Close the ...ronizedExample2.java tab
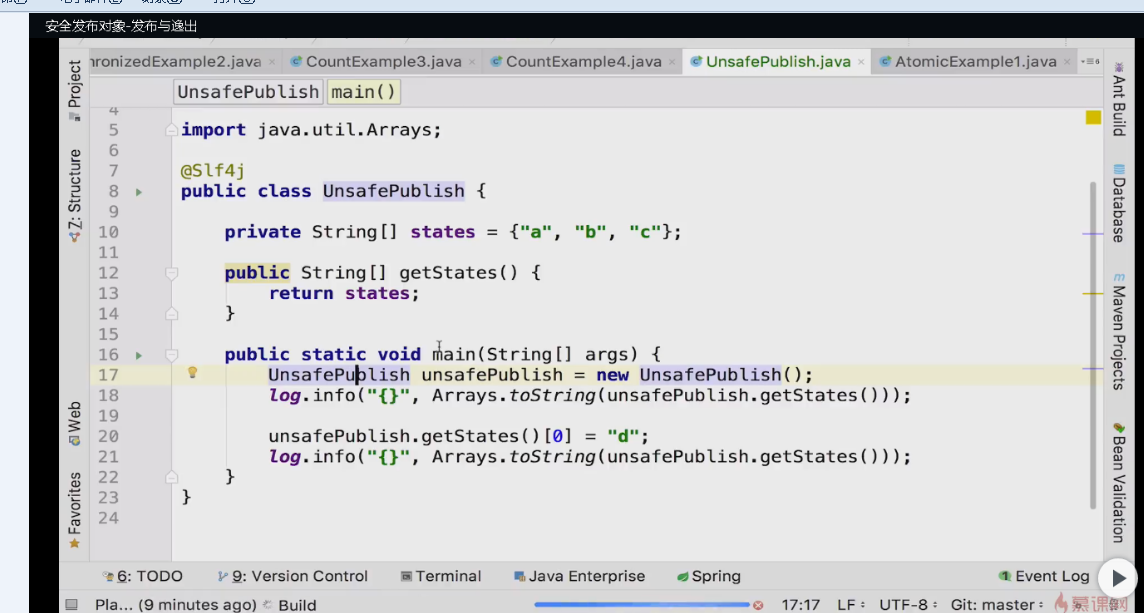This screenshot has width=1144, height=613. (272, 63)
